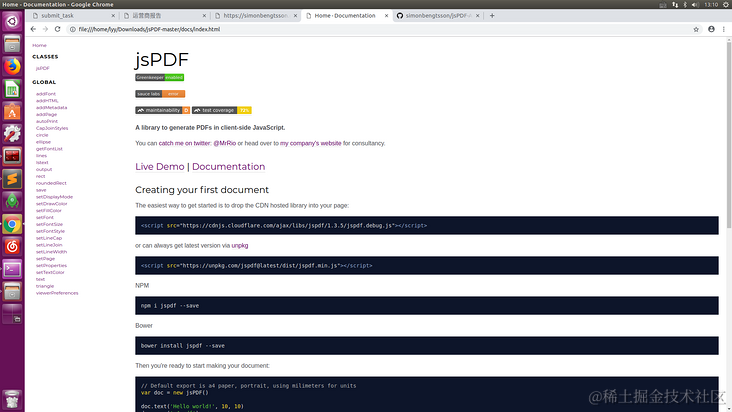Click the maintainability D badge
732x412 pixels.
162,110
